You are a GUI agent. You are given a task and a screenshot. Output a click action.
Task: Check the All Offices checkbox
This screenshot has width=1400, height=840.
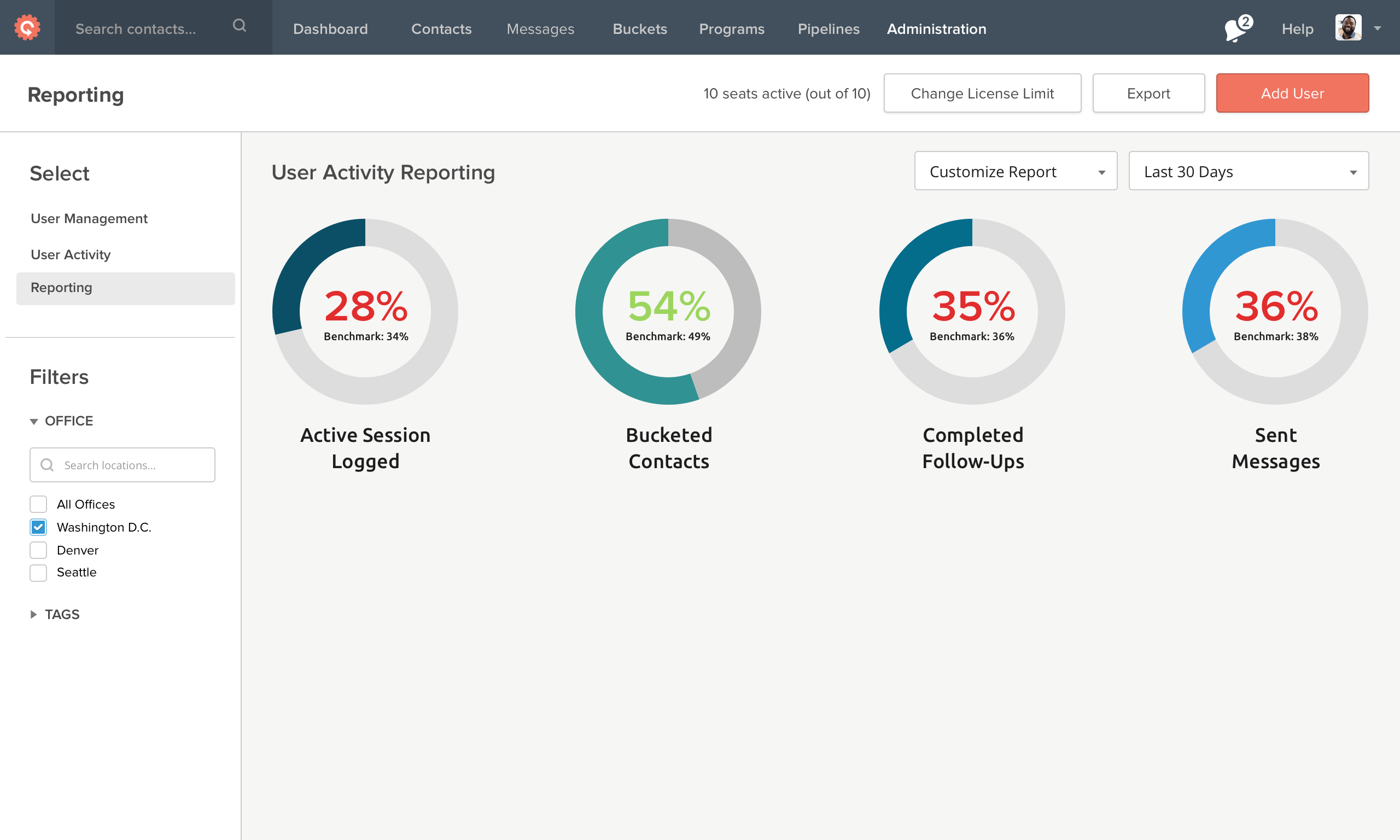tap(38, 504)
